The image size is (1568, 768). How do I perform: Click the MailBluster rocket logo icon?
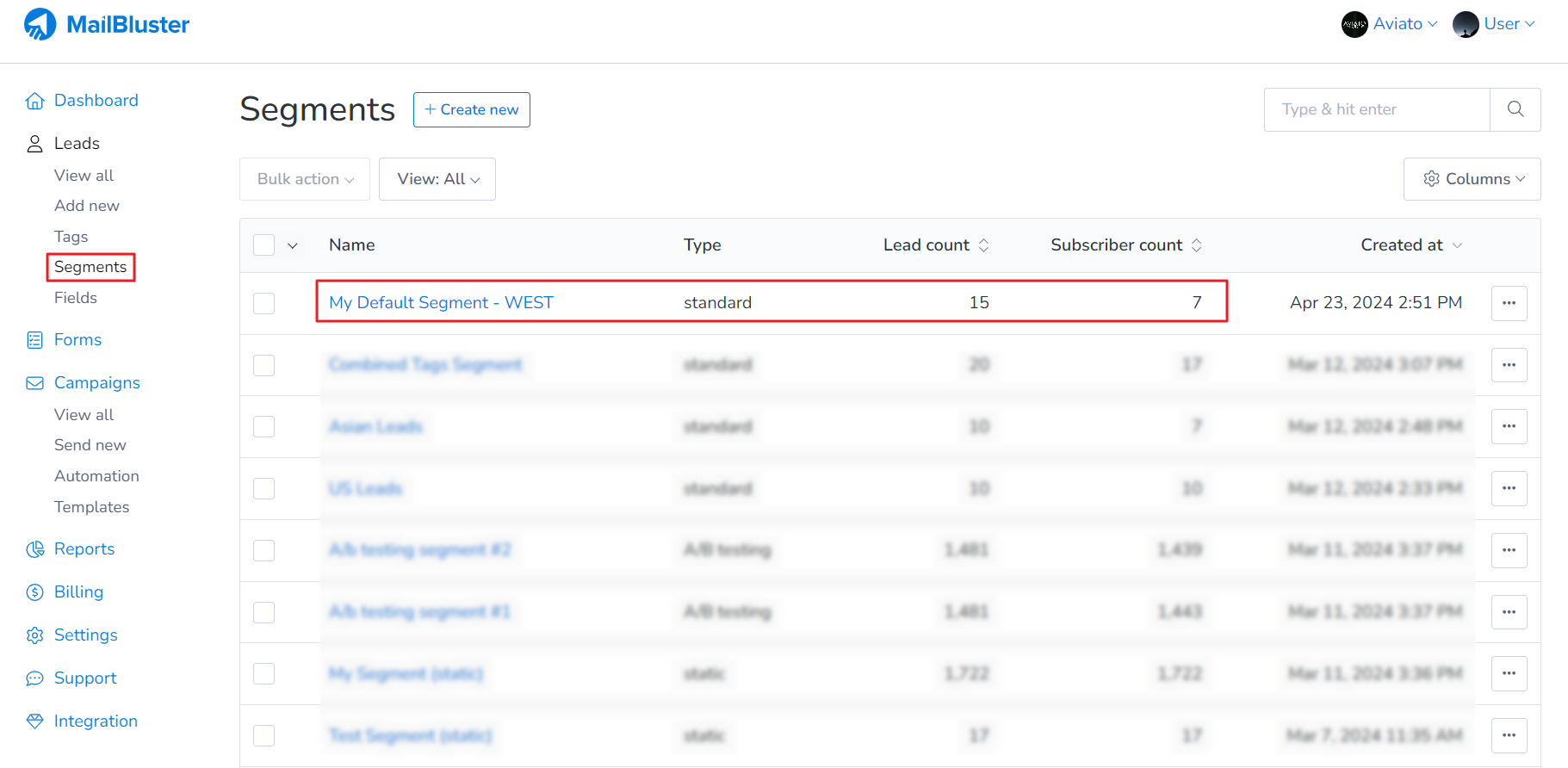click(40, 24)
